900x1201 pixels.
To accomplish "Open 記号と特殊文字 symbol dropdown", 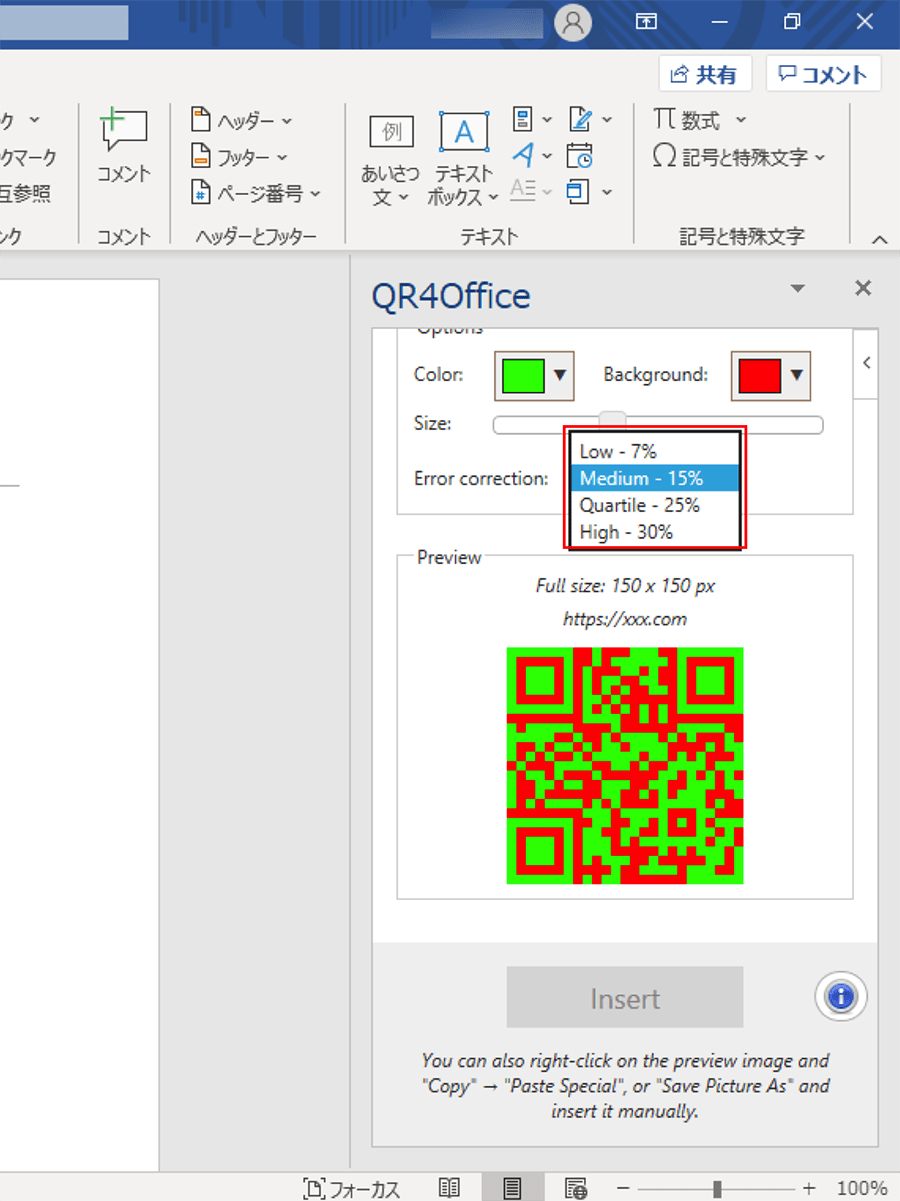I will coord(739,156).
